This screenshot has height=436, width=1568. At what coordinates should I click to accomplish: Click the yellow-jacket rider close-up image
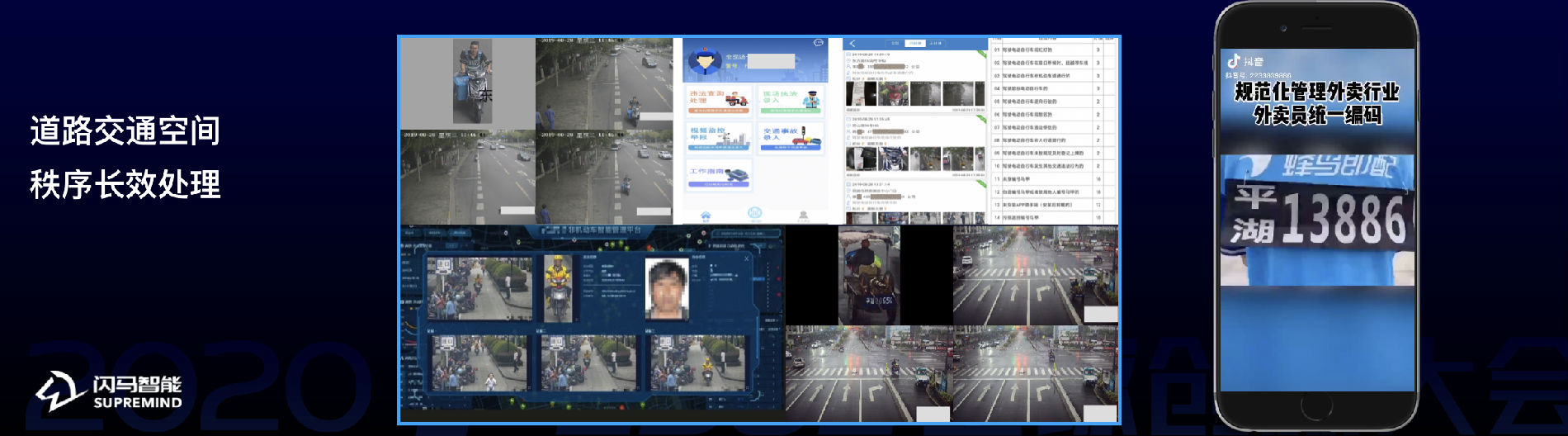558,288
